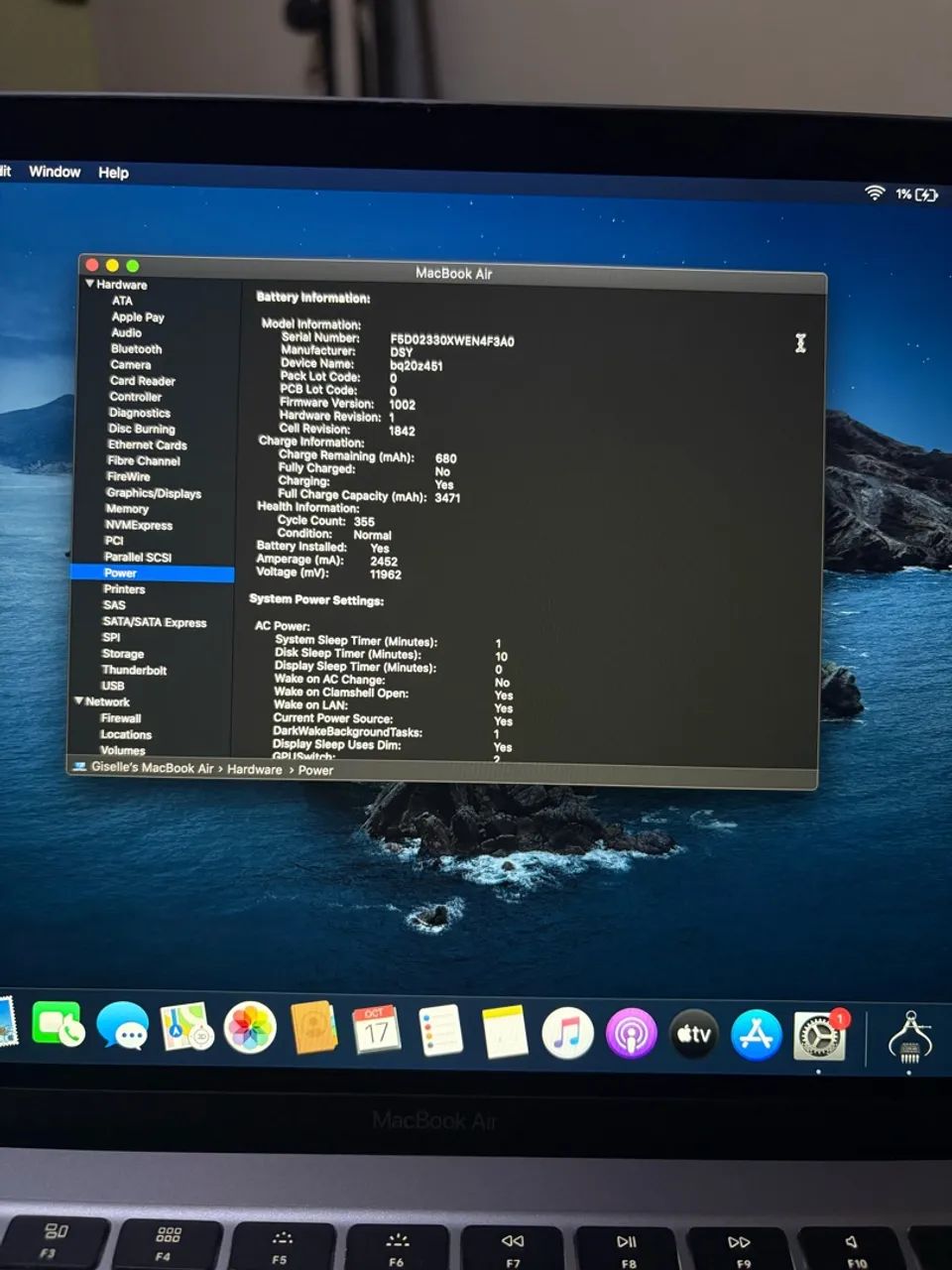Click the System Power Settings heading
The image size is (952, 1270).
pos(316,599)
